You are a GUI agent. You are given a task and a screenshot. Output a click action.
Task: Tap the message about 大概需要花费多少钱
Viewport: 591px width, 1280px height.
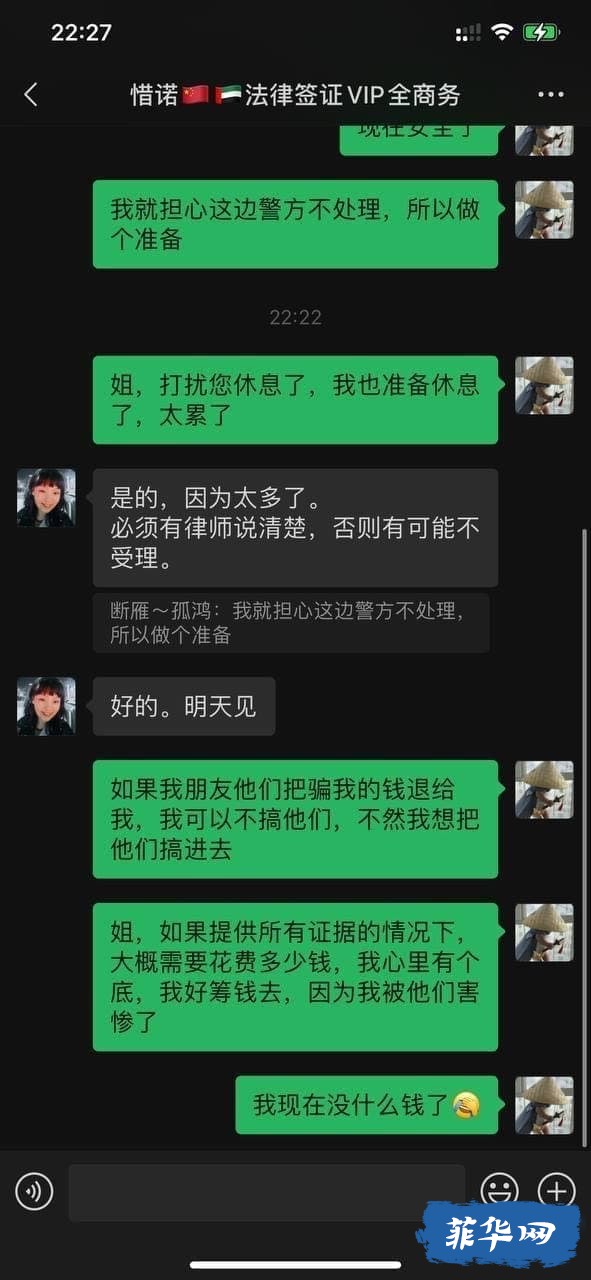click(295, 977)
